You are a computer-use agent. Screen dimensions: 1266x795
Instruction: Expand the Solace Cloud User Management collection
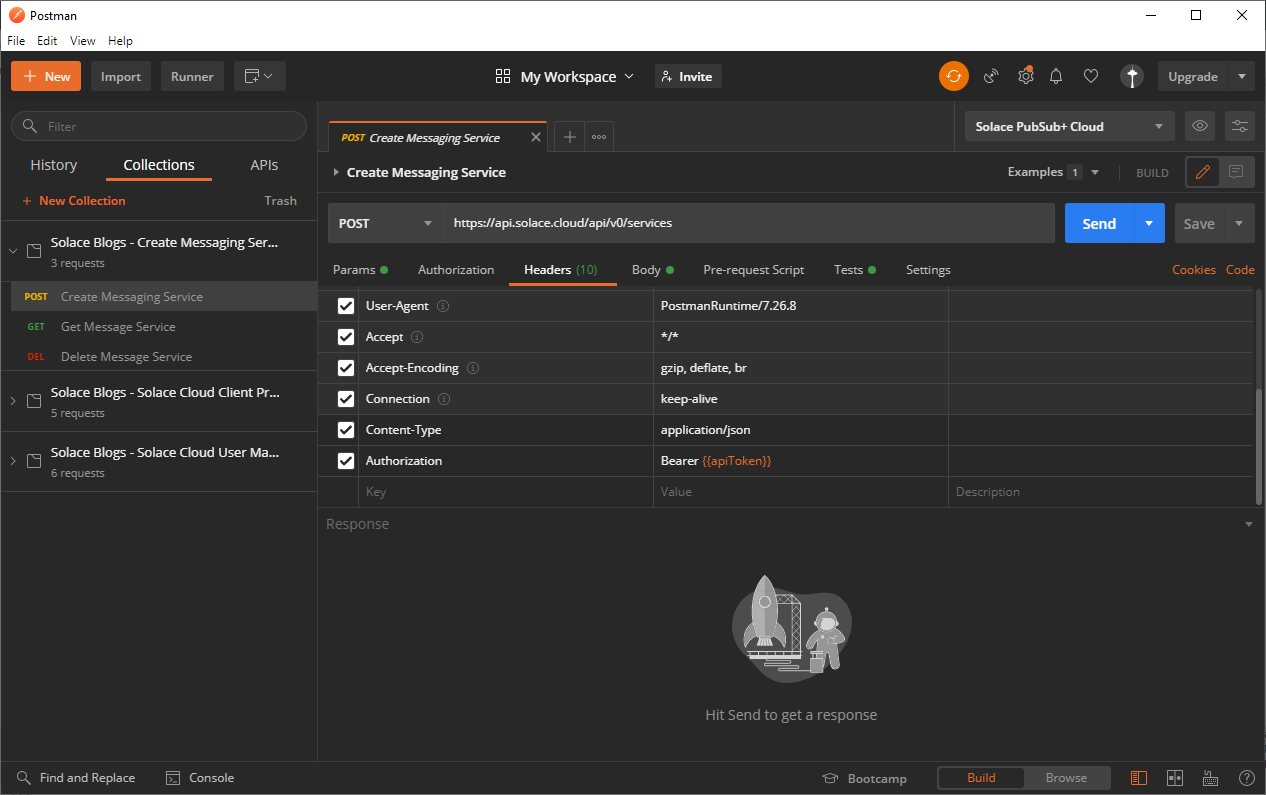(13, 461)
